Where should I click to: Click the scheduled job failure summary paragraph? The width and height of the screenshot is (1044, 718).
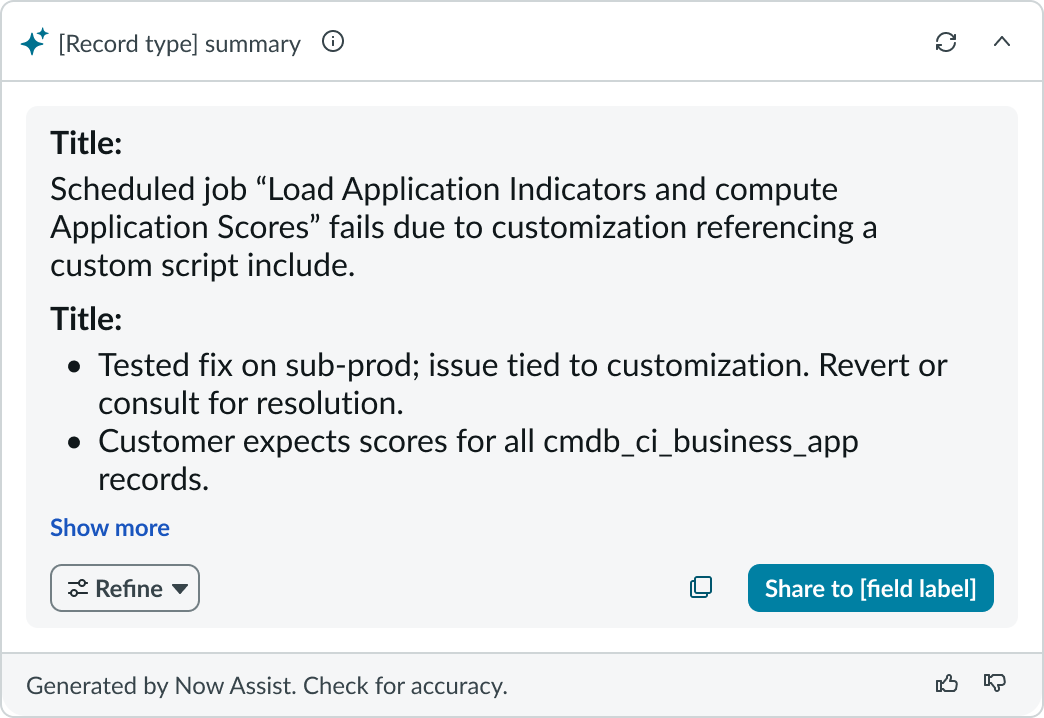pos(464,227)
